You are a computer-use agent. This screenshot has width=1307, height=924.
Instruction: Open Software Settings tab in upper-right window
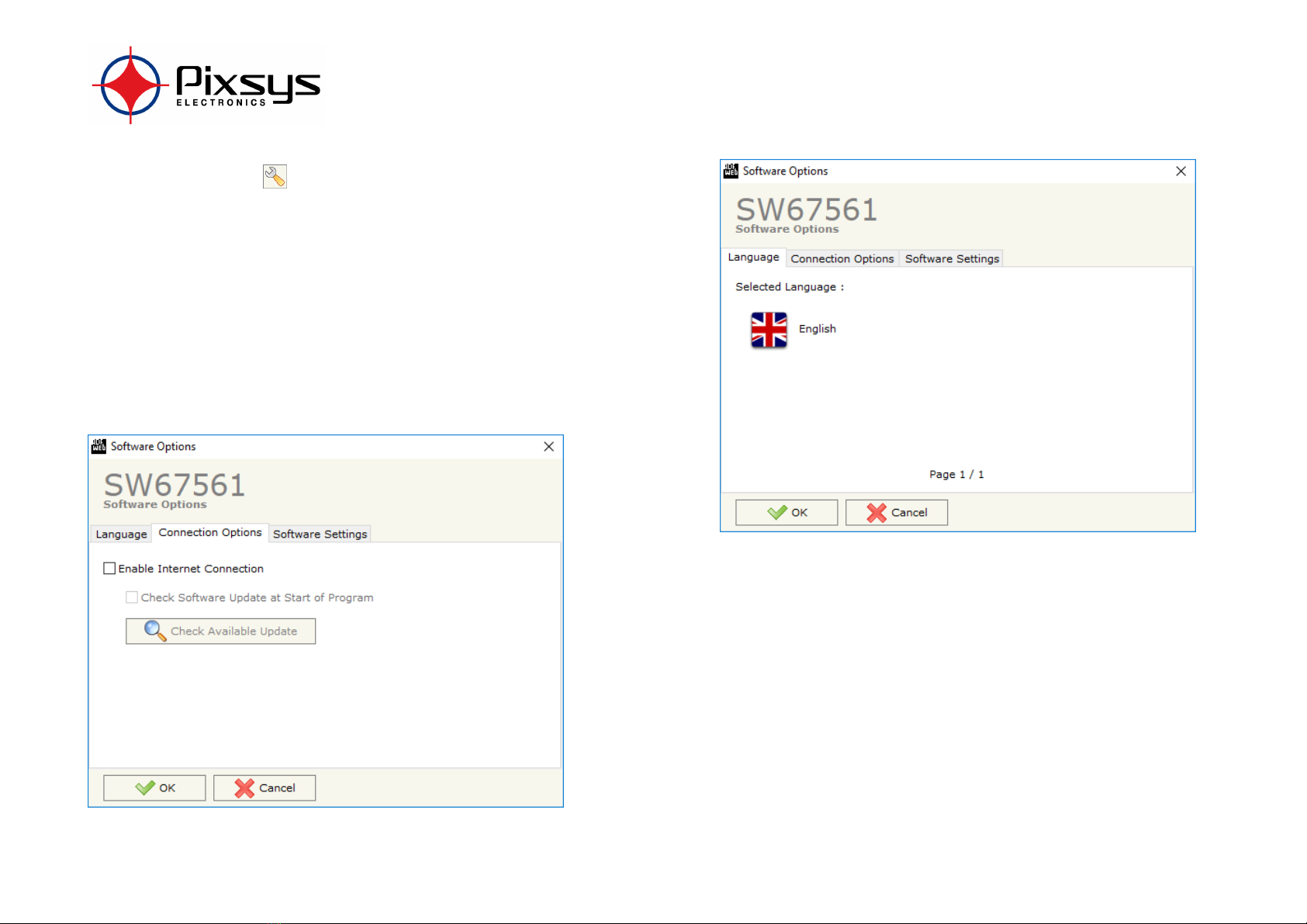pos(952,258)
